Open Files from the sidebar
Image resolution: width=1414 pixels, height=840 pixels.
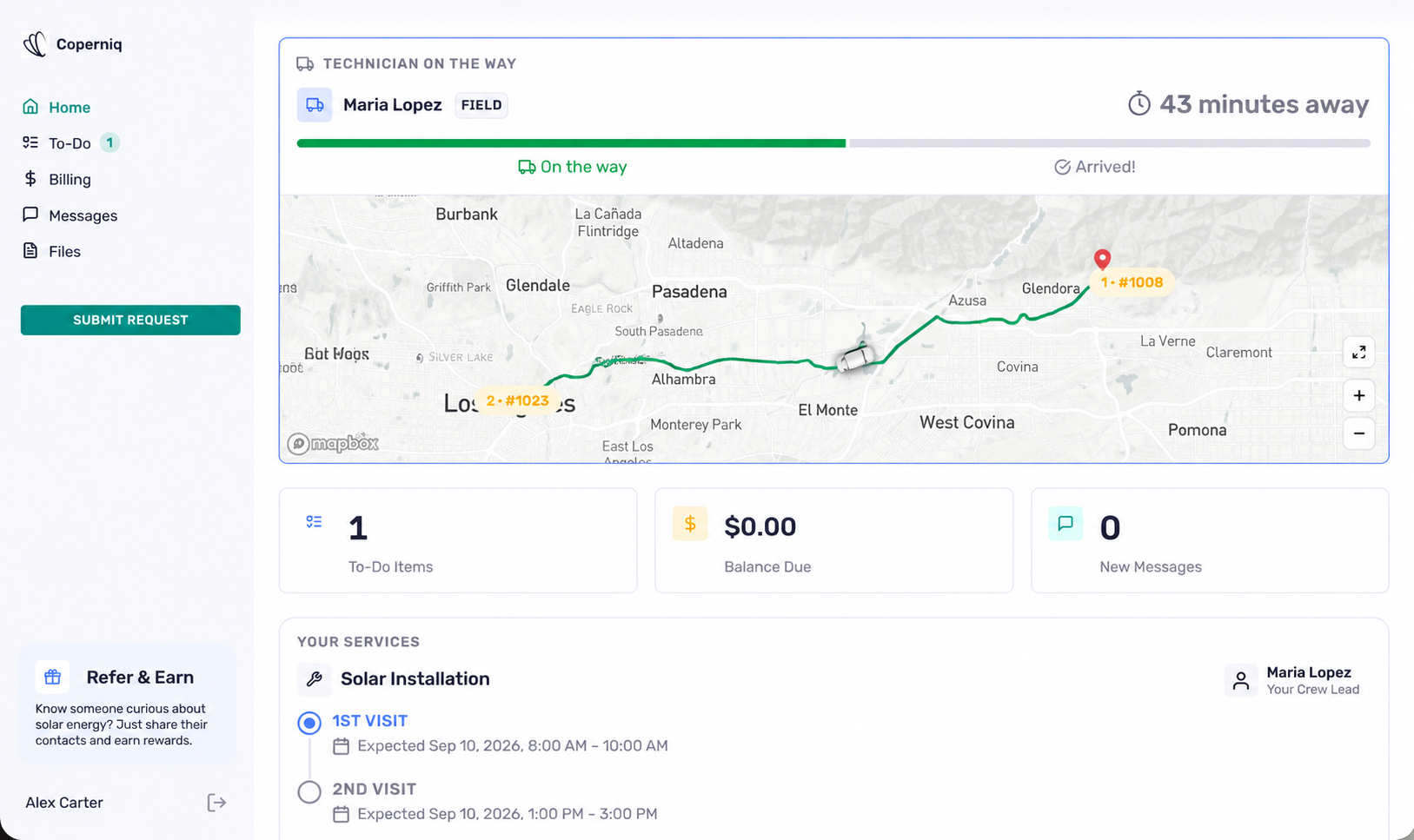pos(51,251)
